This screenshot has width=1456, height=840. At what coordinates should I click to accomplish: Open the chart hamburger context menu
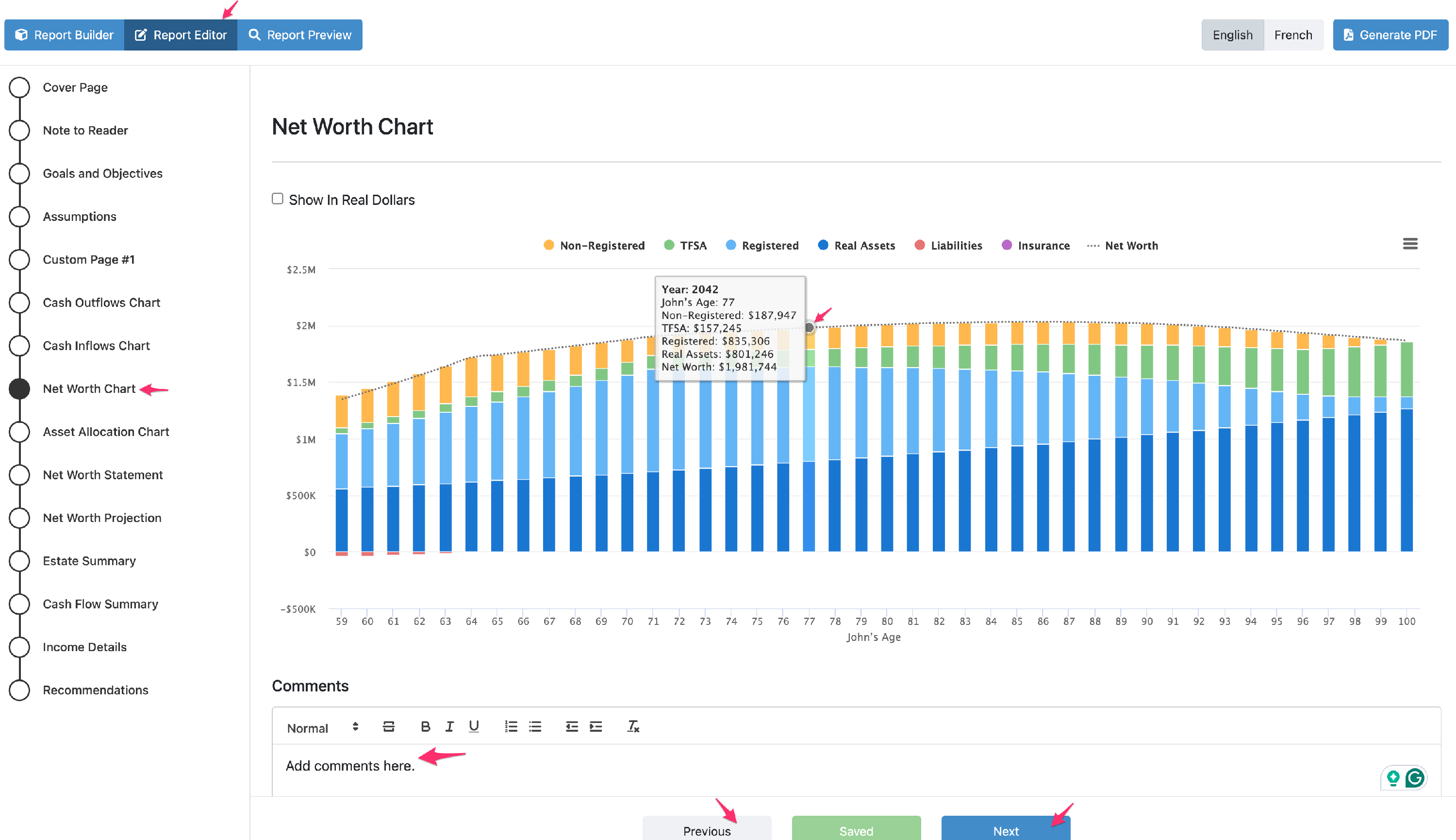tap(1410, 244)
